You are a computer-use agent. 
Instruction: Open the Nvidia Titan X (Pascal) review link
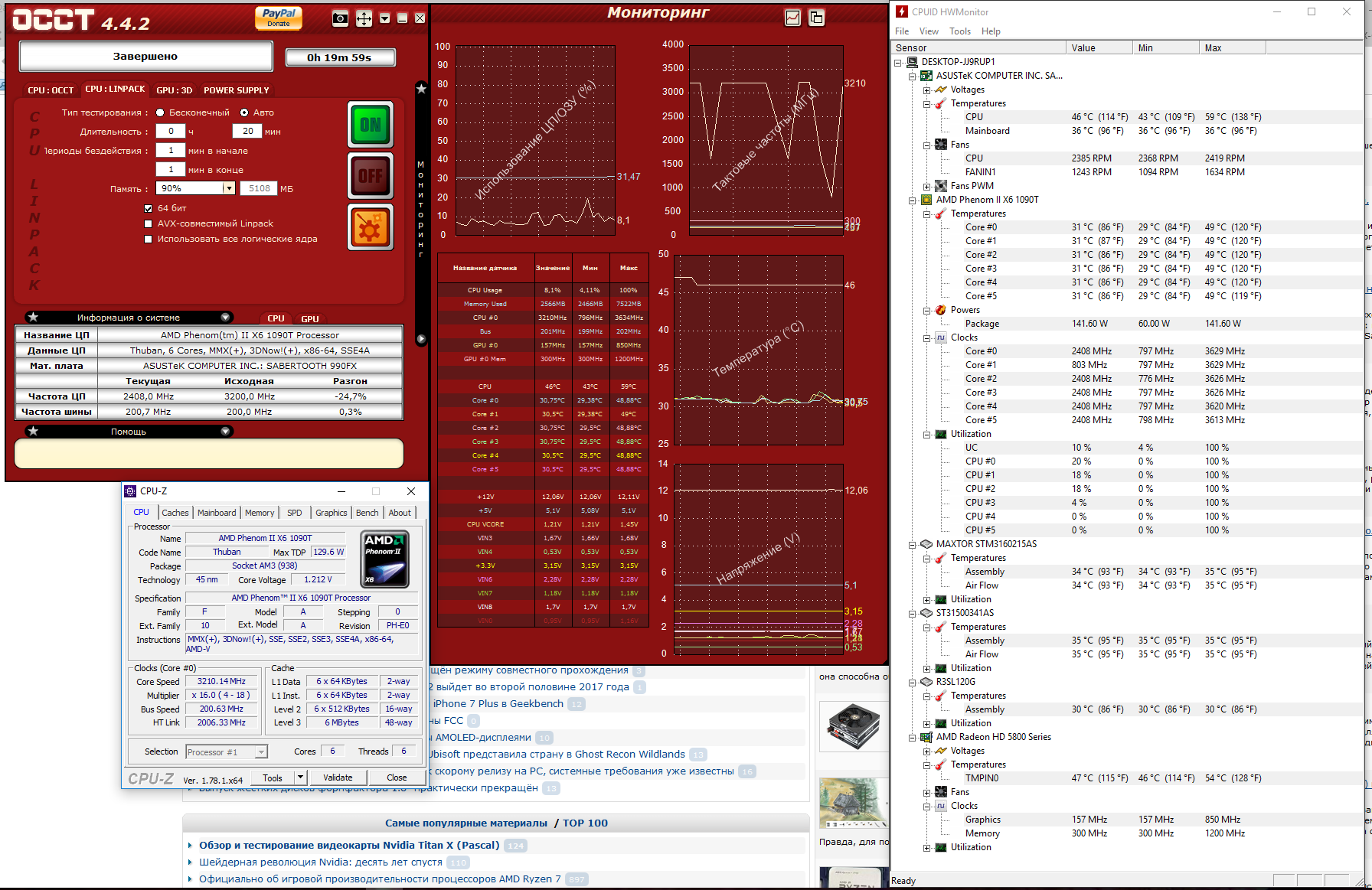pos(349,845)
